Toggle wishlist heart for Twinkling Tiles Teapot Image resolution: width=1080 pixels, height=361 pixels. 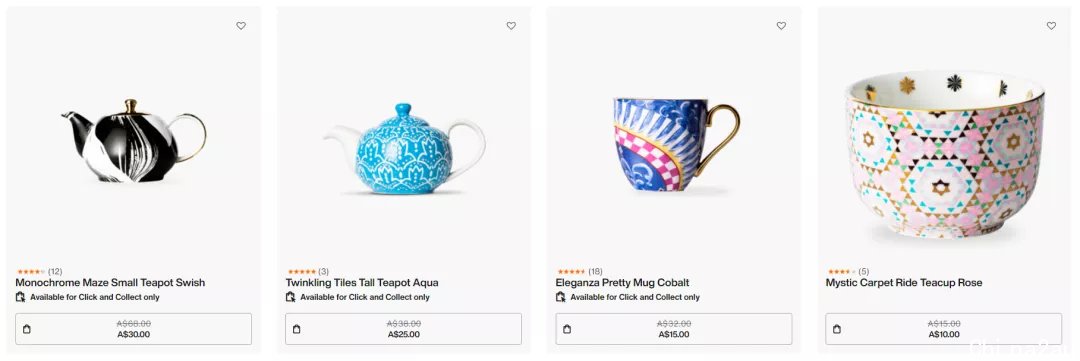click(x=511, y=25)
